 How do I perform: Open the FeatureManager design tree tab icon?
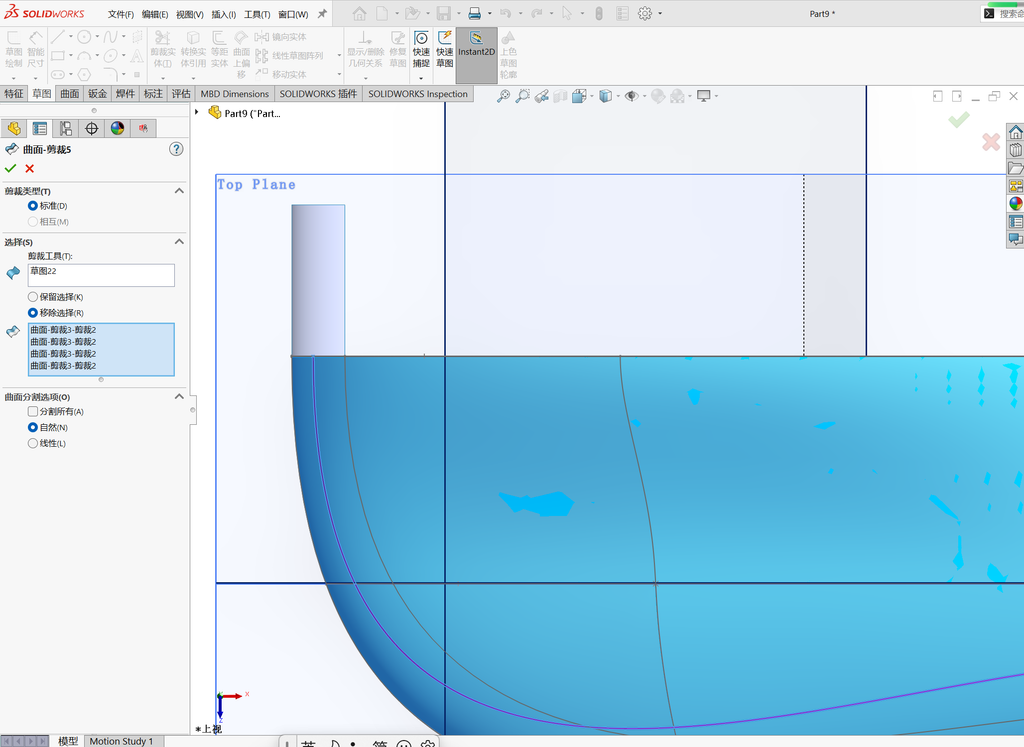pos(14,128)
